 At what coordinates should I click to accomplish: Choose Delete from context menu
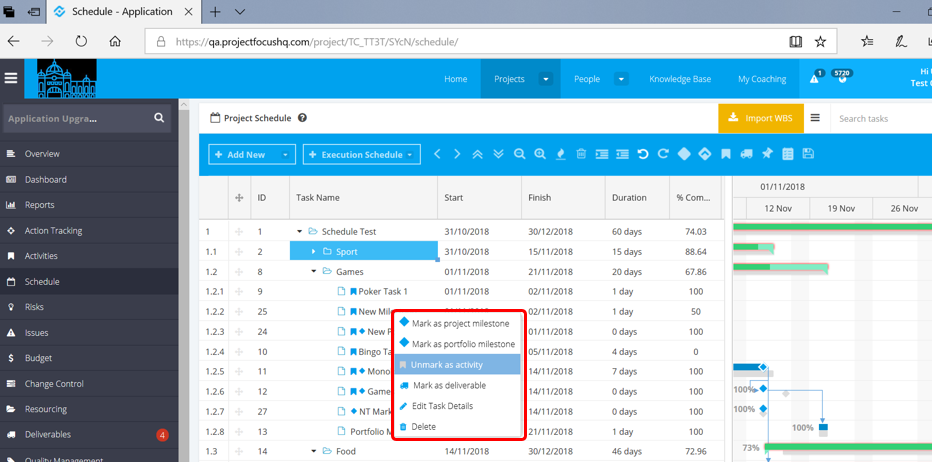(457, 426)
